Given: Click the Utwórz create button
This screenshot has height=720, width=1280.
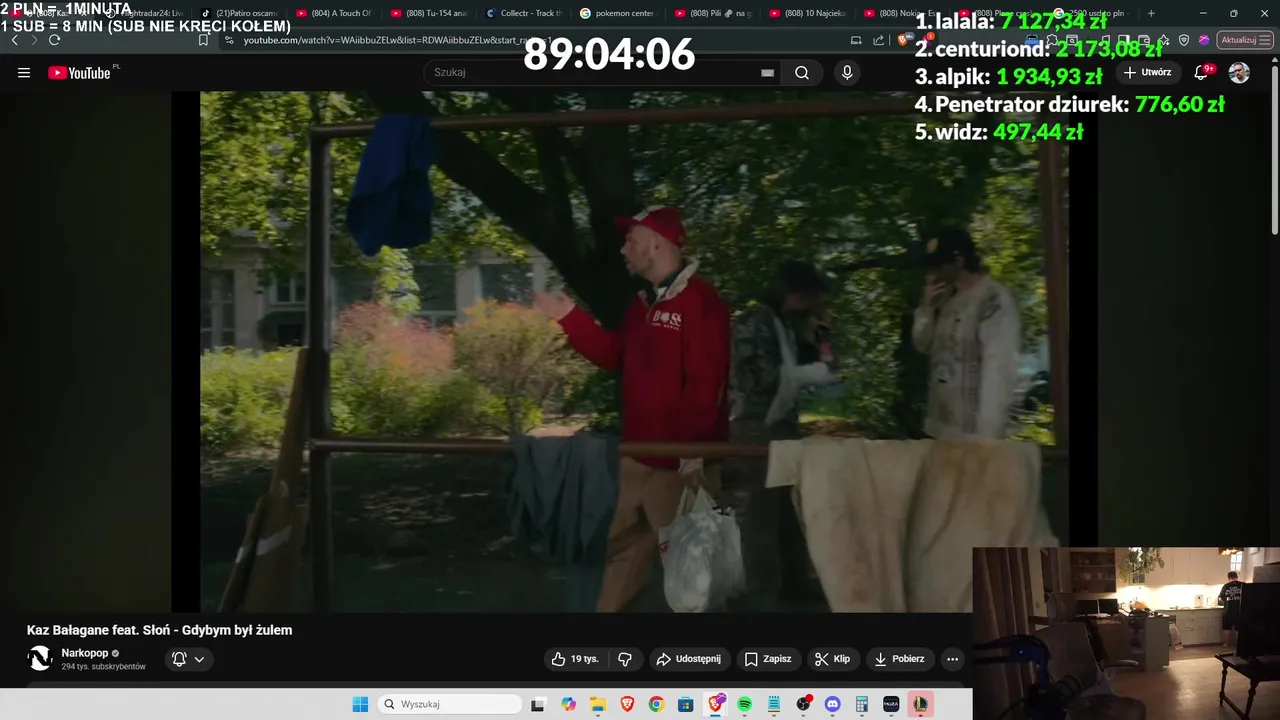Looking at the screenshot, I should tap(1147, 73).
